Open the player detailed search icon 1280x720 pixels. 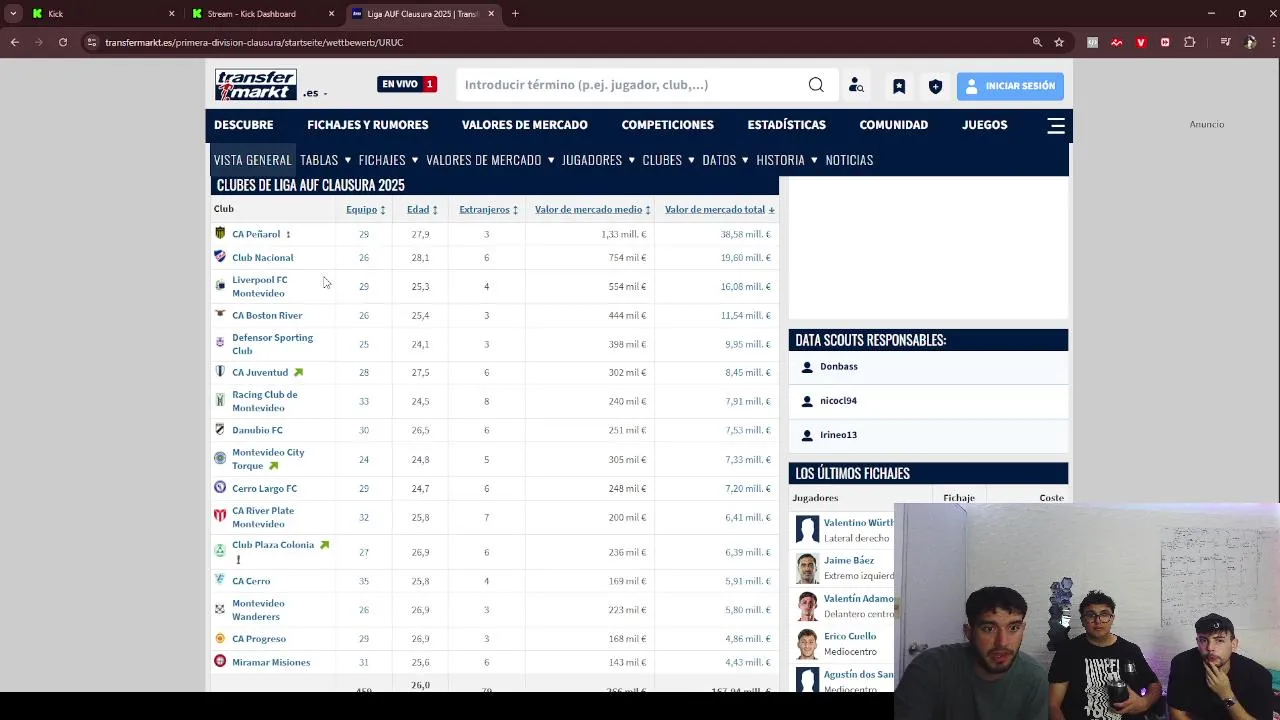click(x=856, y=86)
